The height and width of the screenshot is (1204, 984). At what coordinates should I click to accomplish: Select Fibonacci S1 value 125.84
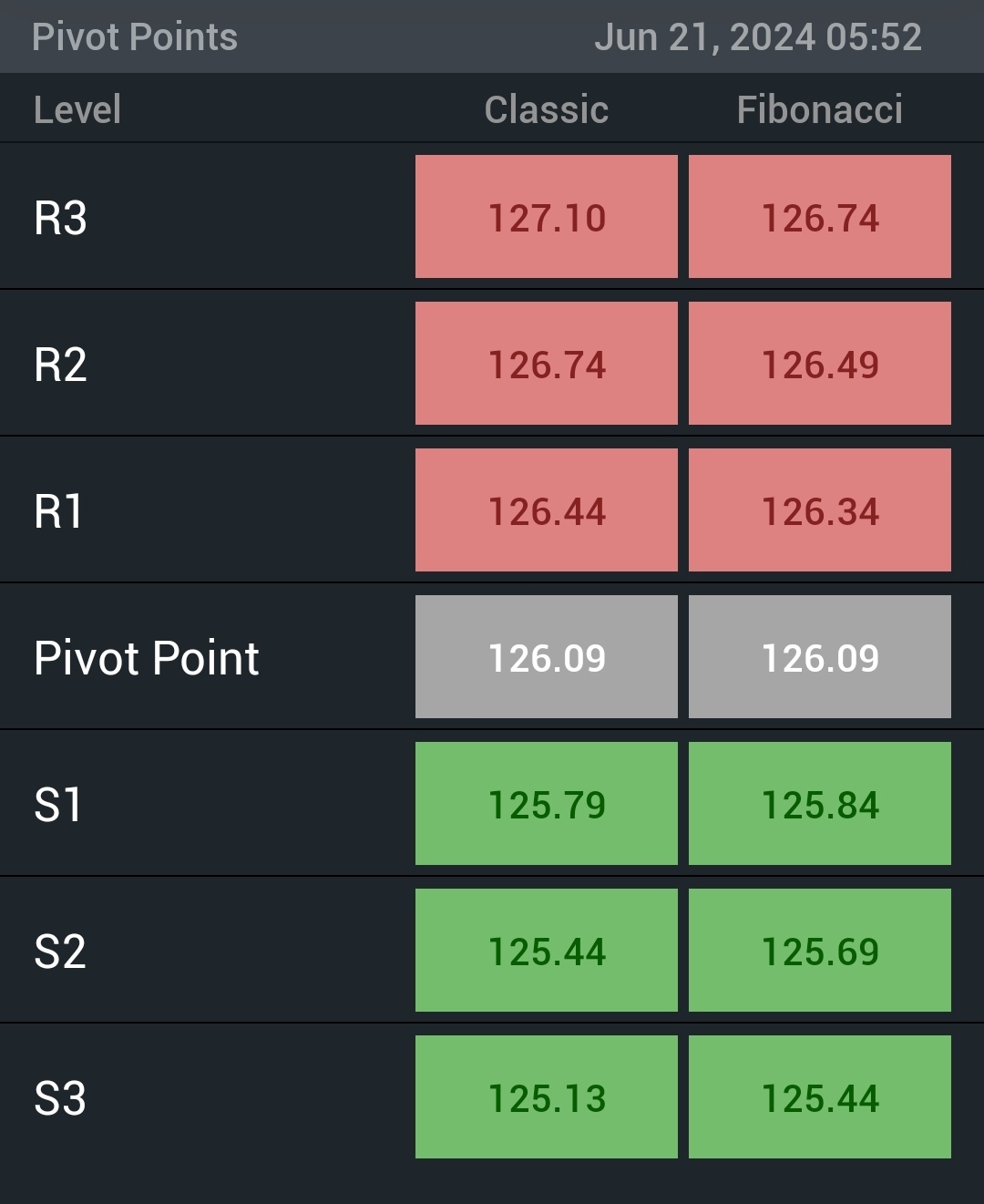[x=820, y=804]
